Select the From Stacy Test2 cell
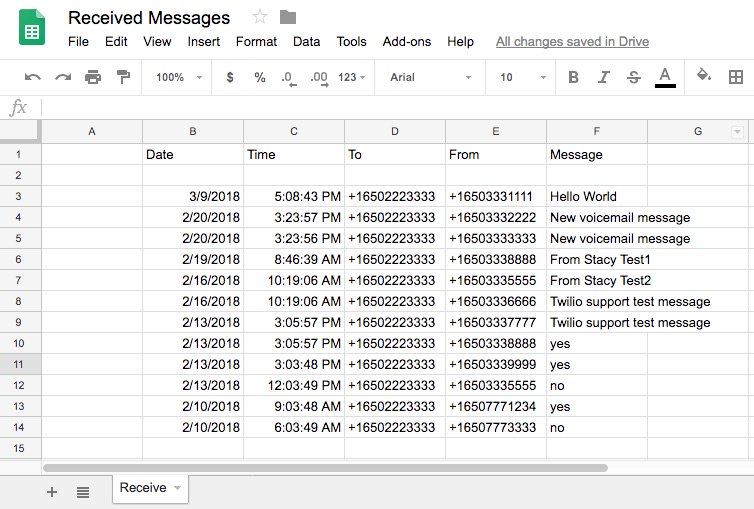This screenshot has width=754, height=509. tap(597, 280)
